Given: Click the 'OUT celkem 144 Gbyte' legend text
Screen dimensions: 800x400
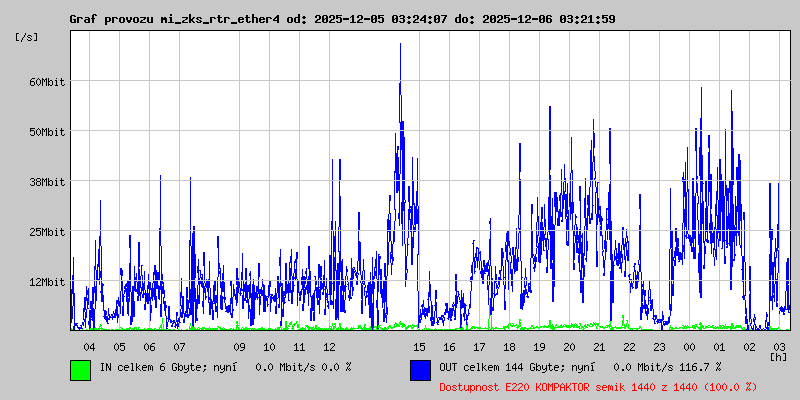Looking at the screenshot, I should [x=503, y=366].
